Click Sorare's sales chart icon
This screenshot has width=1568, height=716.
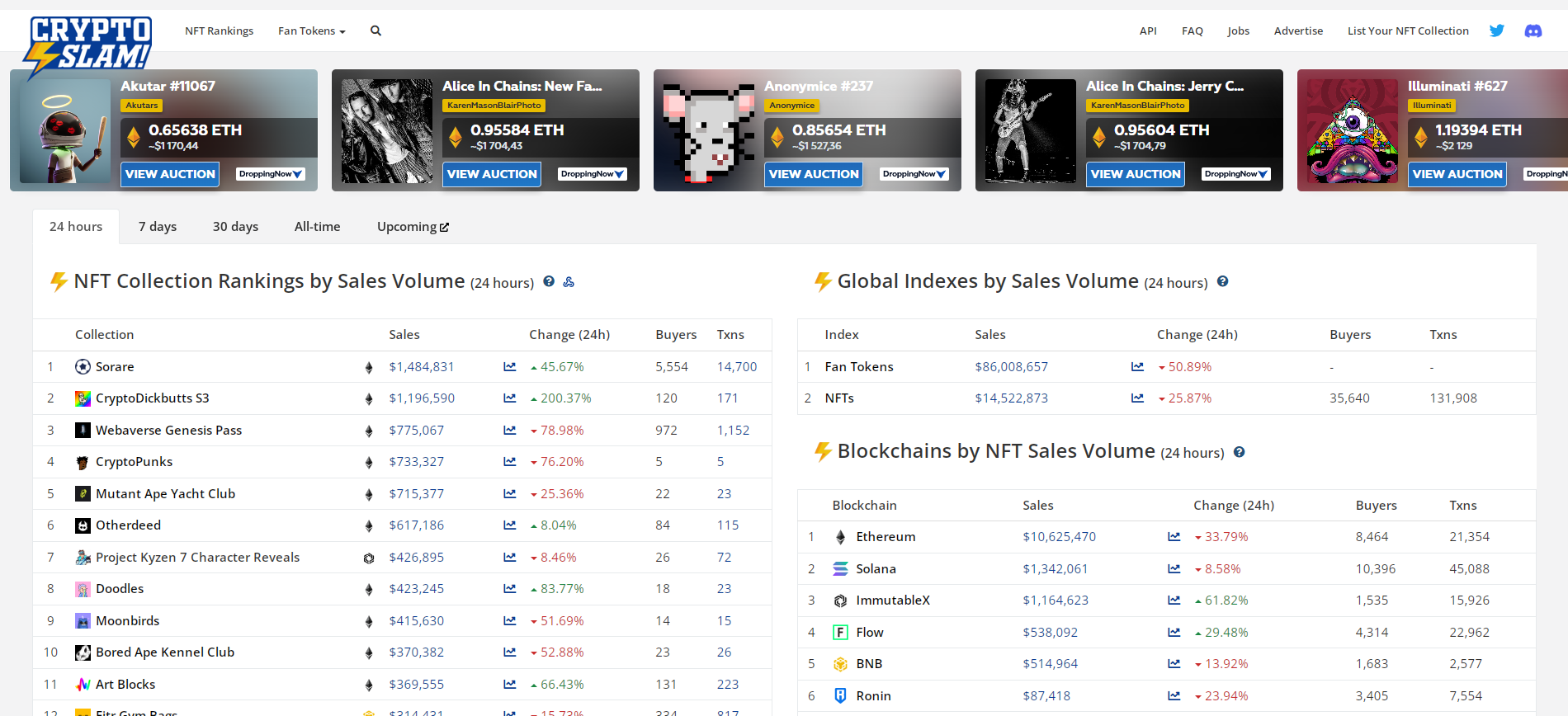click(510, 367)
